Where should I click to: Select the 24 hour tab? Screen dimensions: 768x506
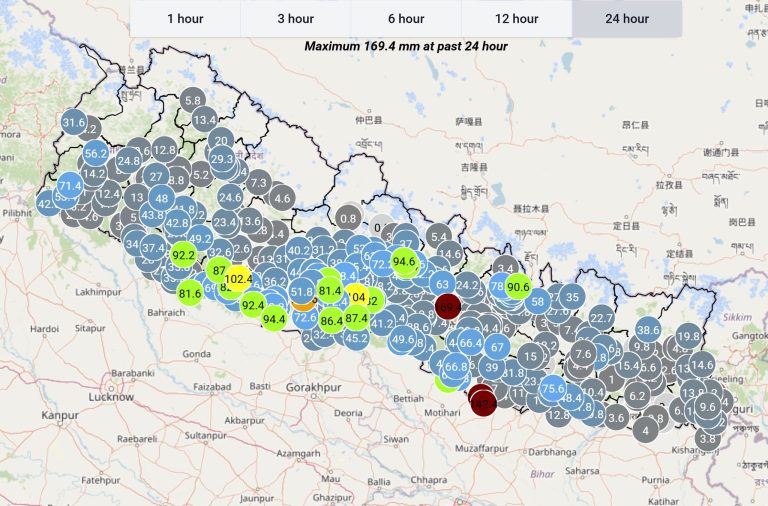(626, 19)
